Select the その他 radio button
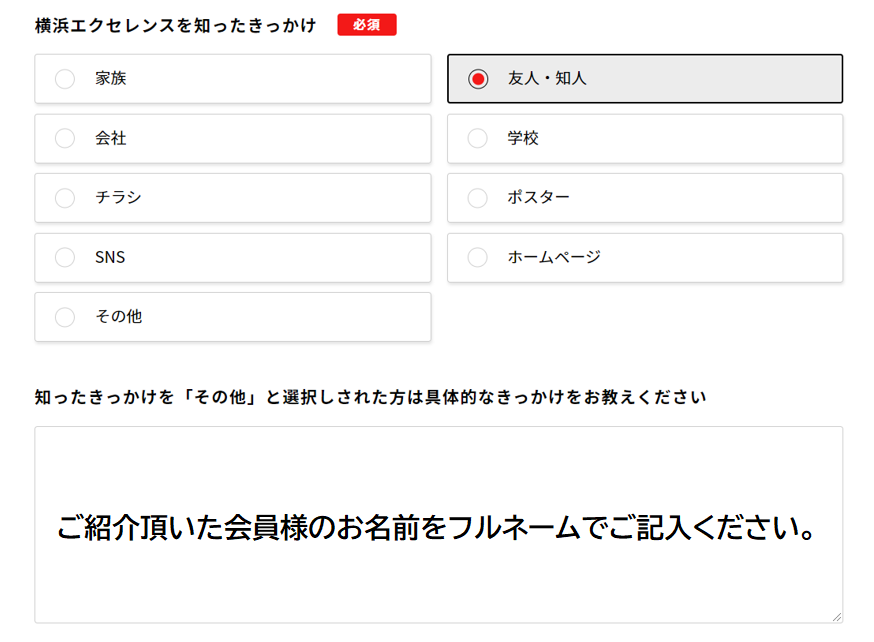 [x=65, y=317]
